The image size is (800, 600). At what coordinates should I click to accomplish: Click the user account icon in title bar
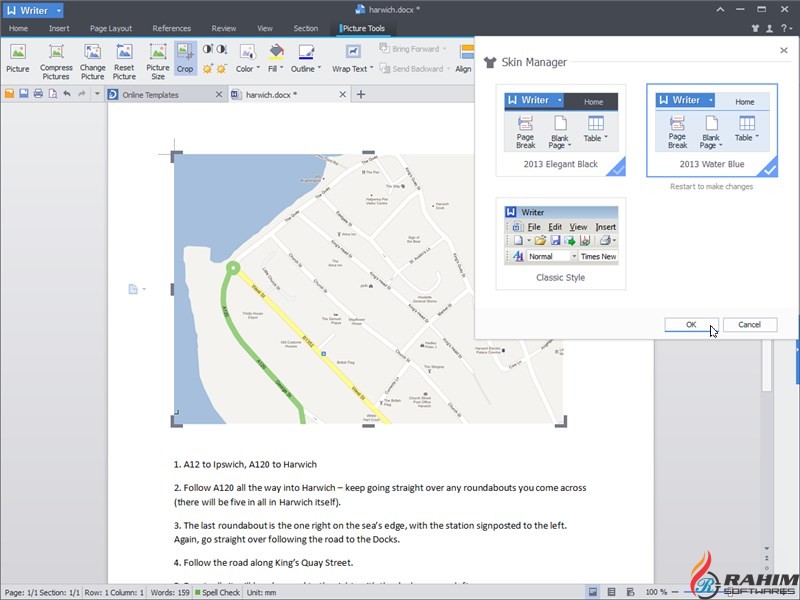(x=769, y=29)
